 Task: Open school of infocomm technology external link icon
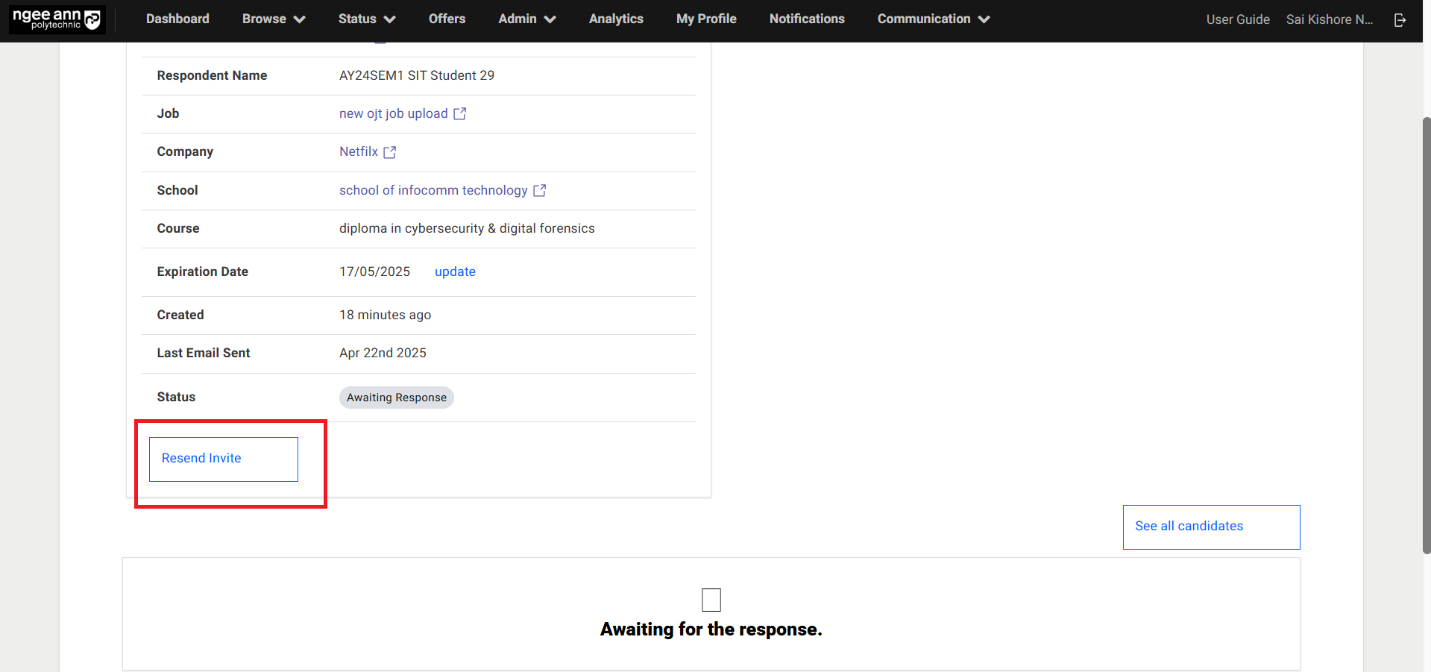[540, 190]
